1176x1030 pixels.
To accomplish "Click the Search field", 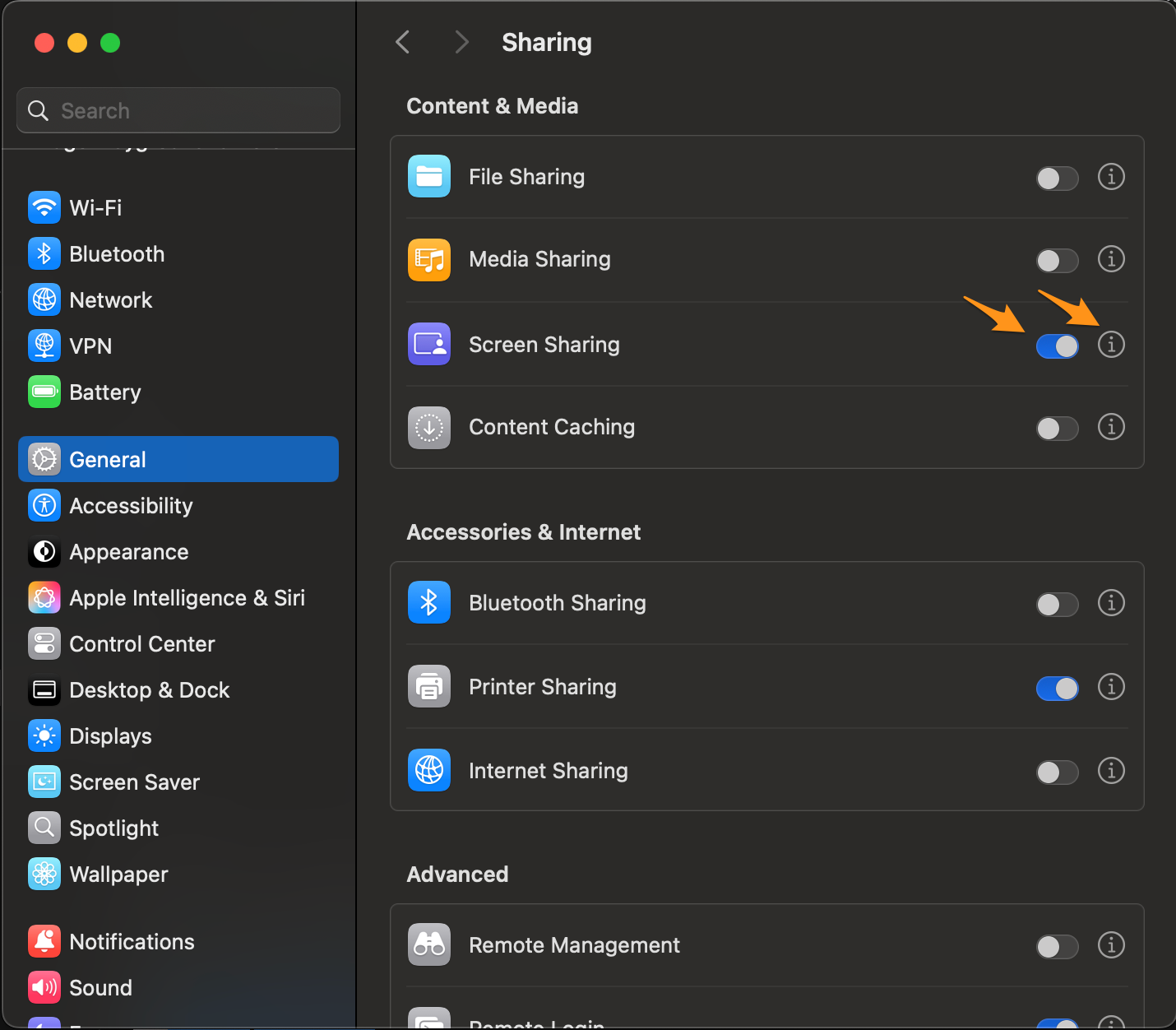I will tap(178, 110).
